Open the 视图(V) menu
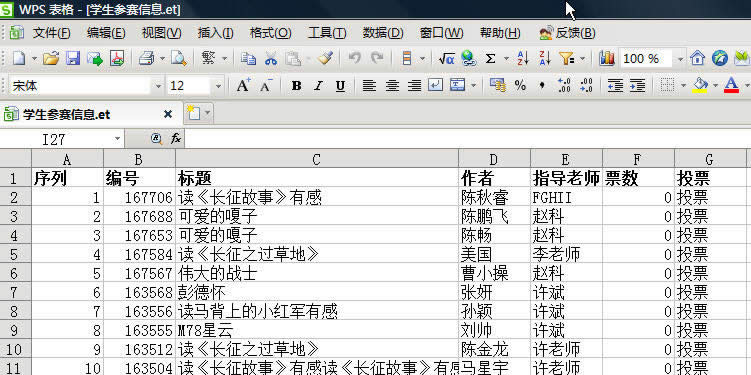The height and width of the screenshot is (375, 751). tap(161, 33)
